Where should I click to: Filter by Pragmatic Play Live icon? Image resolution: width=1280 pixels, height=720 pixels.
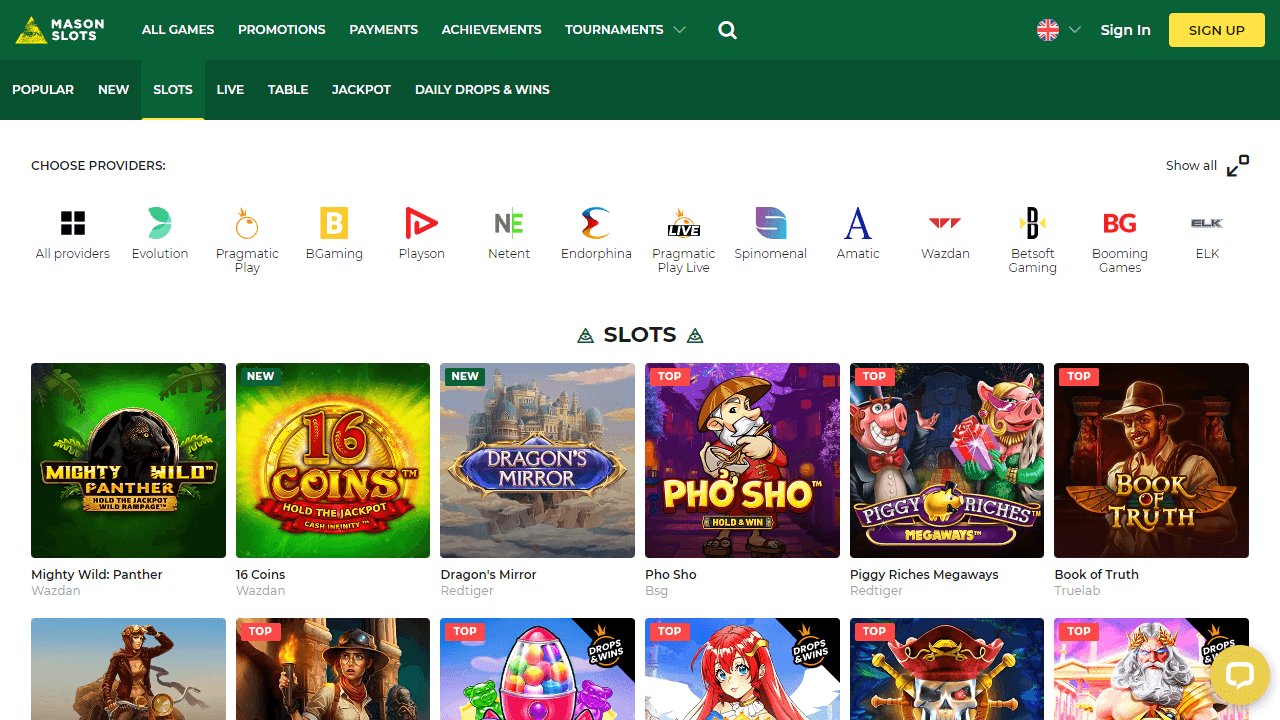click(x=684, y=222)
